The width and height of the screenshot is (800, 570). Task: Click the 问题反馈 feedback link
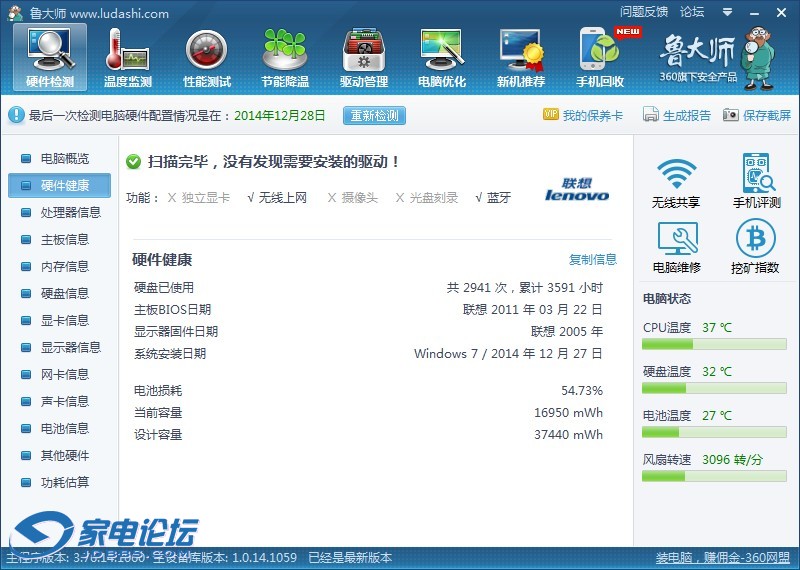(644, 12)
